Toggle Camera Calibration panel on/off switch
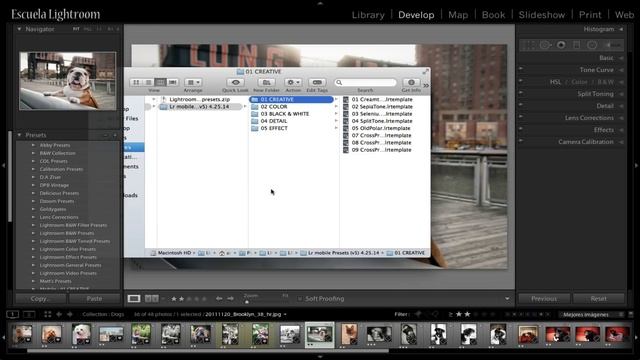 (521, 140)
